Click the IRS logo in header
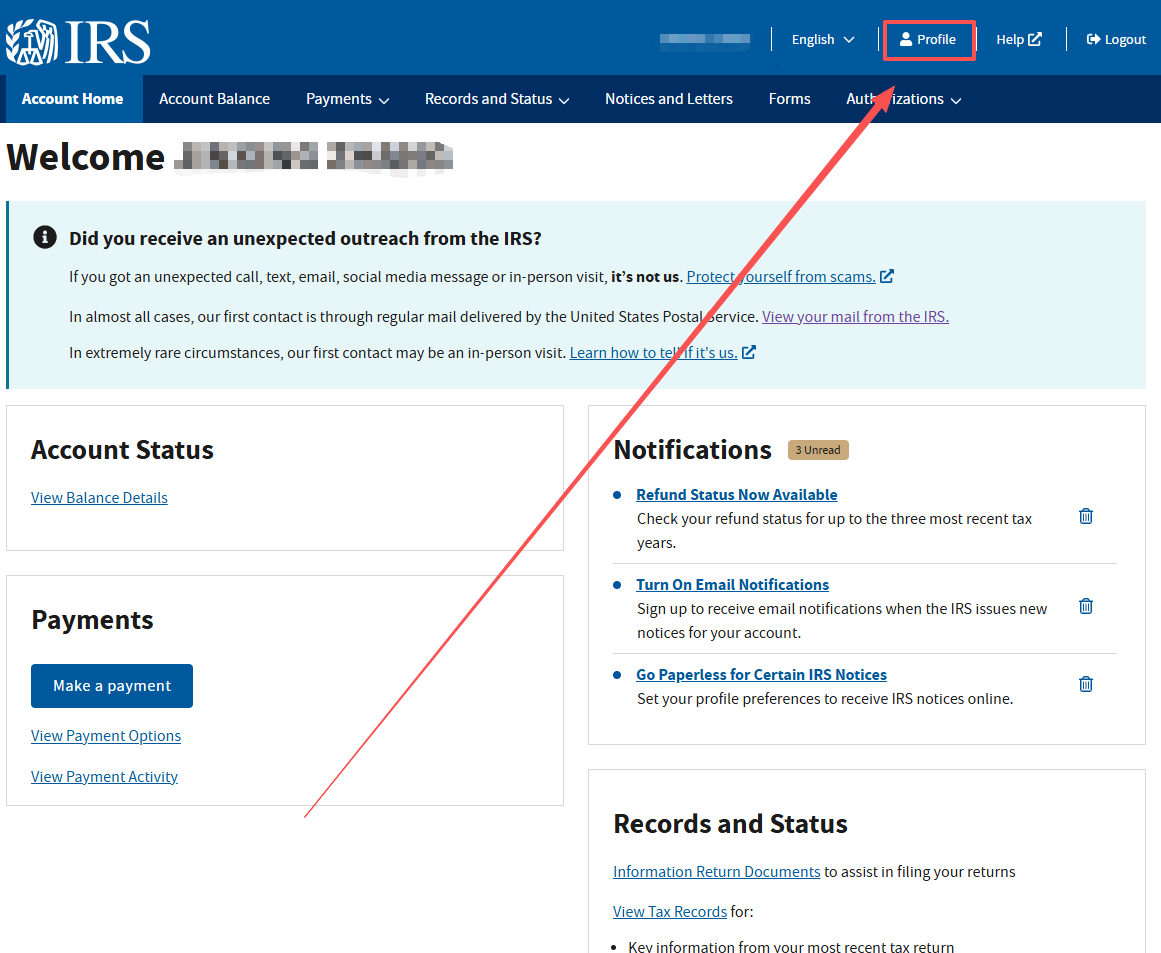The height and width of the screenshot is (953, 1161). 78,40
